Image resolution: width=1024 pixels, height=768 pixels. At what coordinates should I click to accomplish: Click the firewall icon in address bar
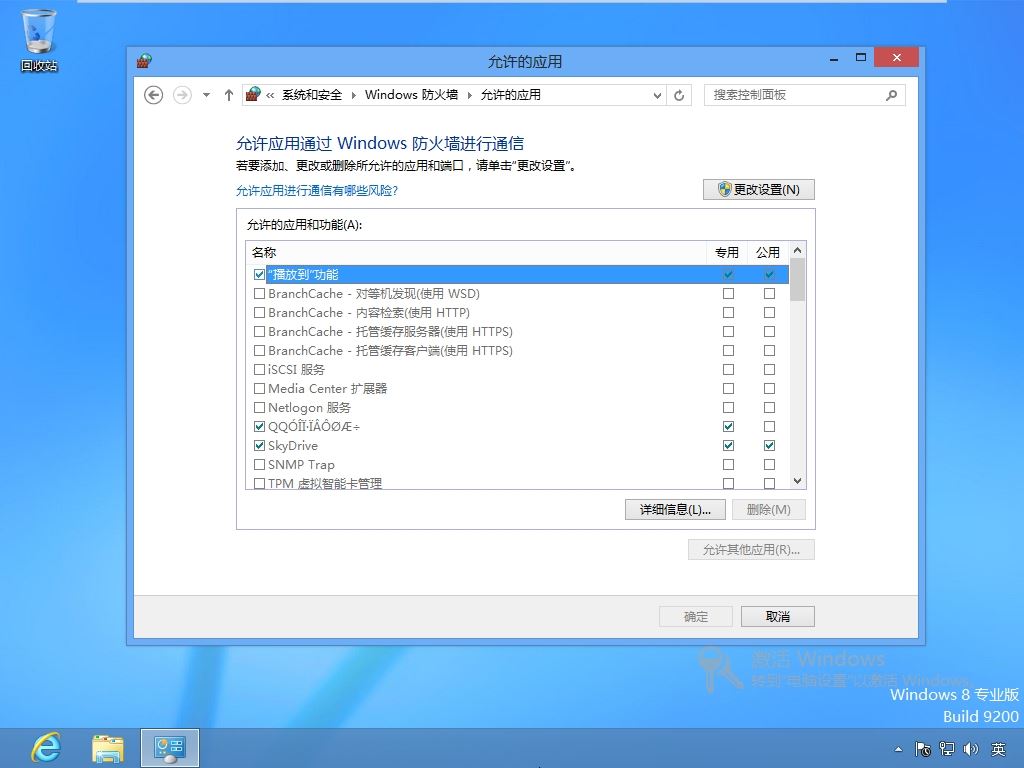(x=253, y=95)
